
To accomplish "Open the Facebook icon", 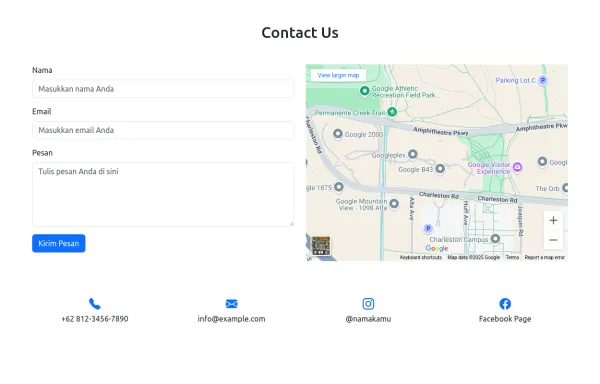I will pyautogui.click(x=505, y=304).
